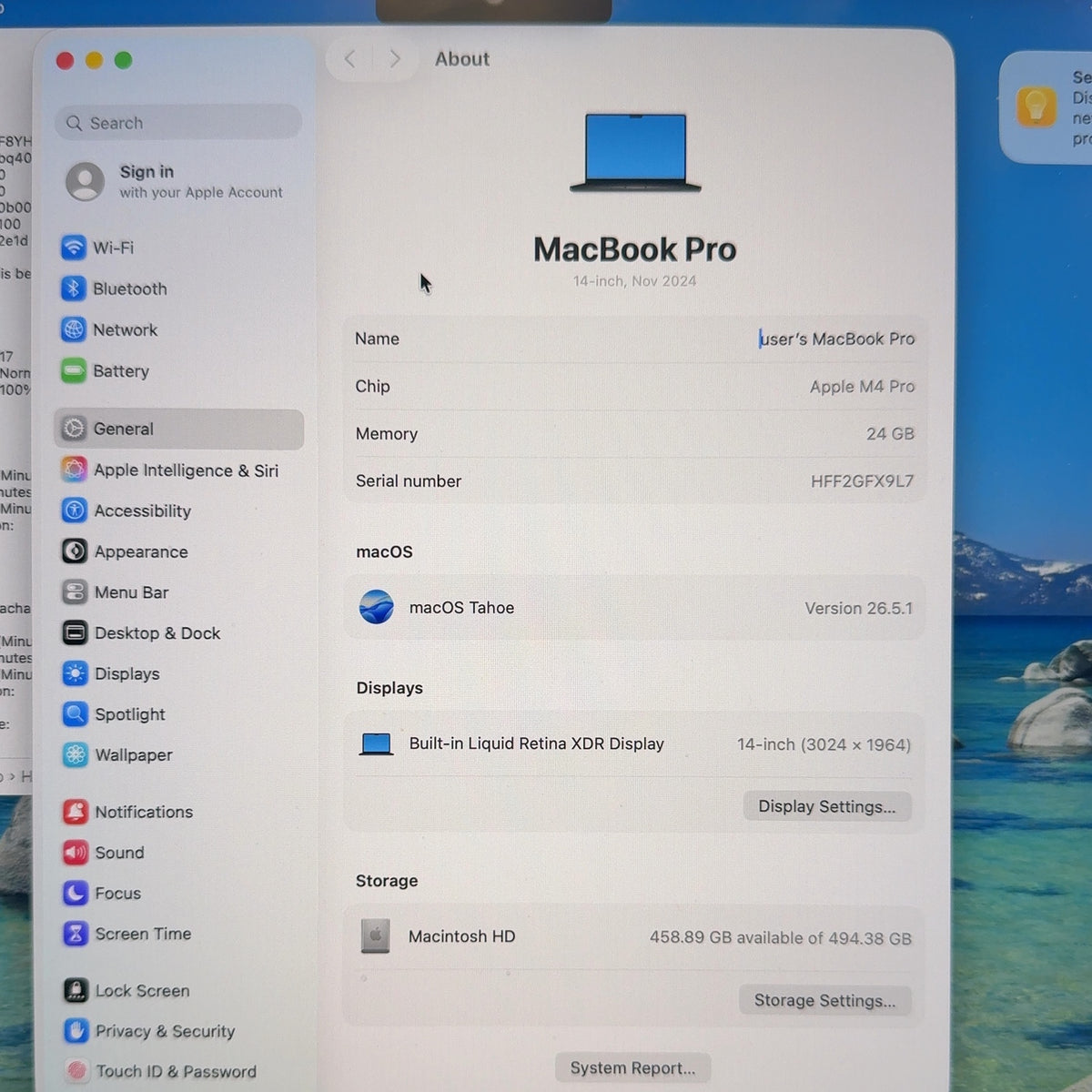Open Apple Intelligence & Siri icon
Viewport: 1092px width, 1092px height.
75,470
